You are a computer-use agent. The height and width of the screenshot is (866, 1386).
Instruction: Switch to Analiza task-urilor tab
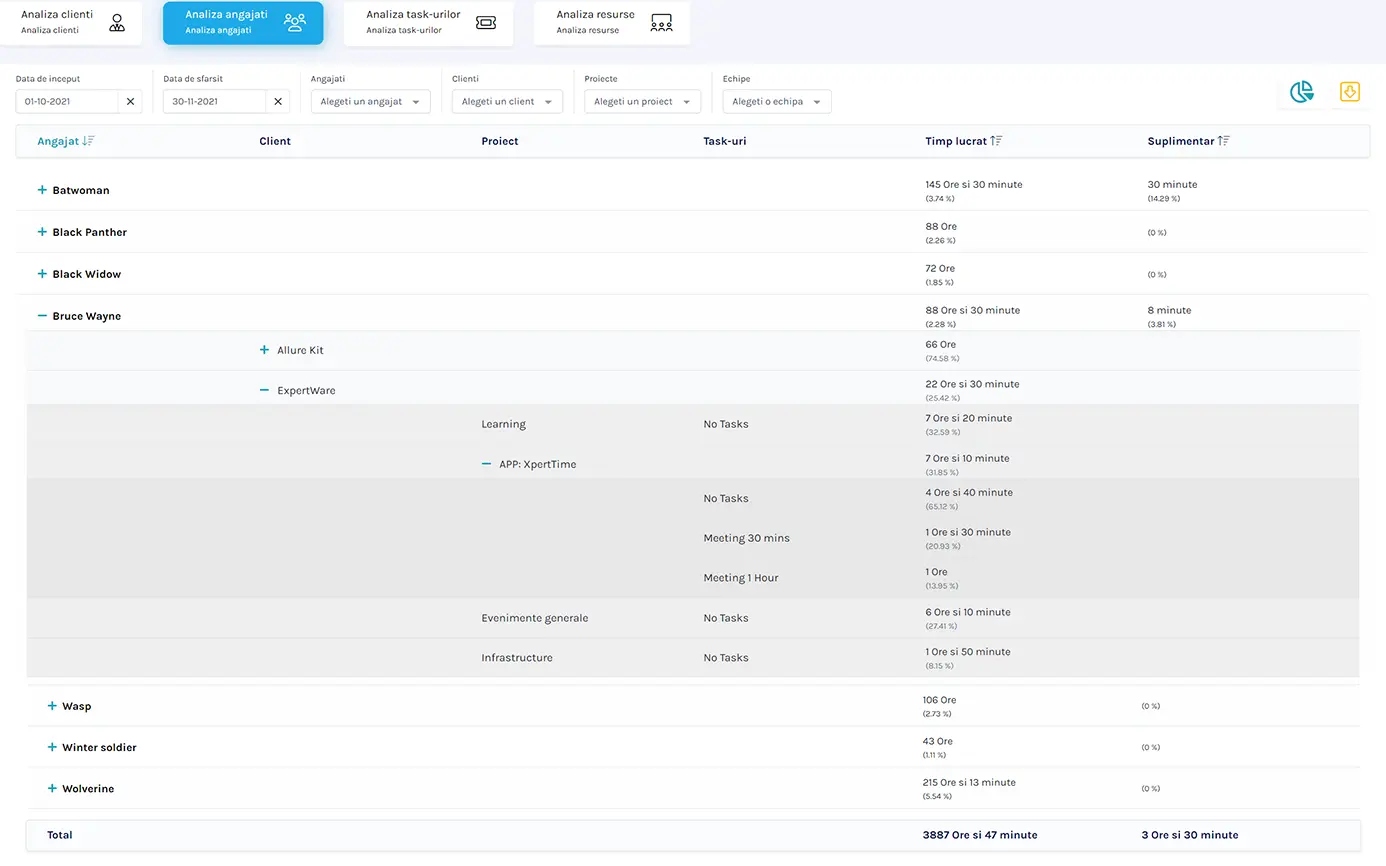pos(428,22)
